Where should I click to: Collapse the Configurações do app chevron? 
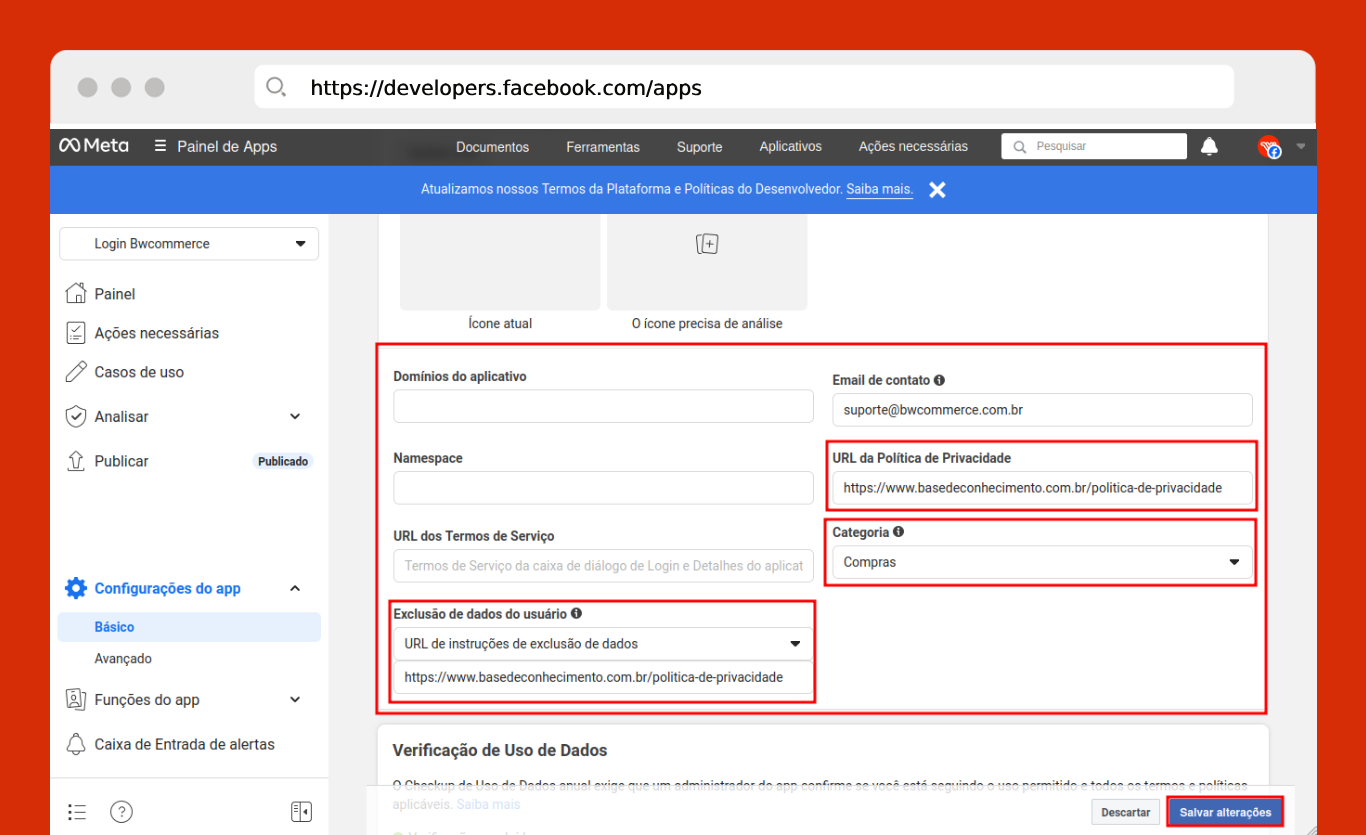295,588
